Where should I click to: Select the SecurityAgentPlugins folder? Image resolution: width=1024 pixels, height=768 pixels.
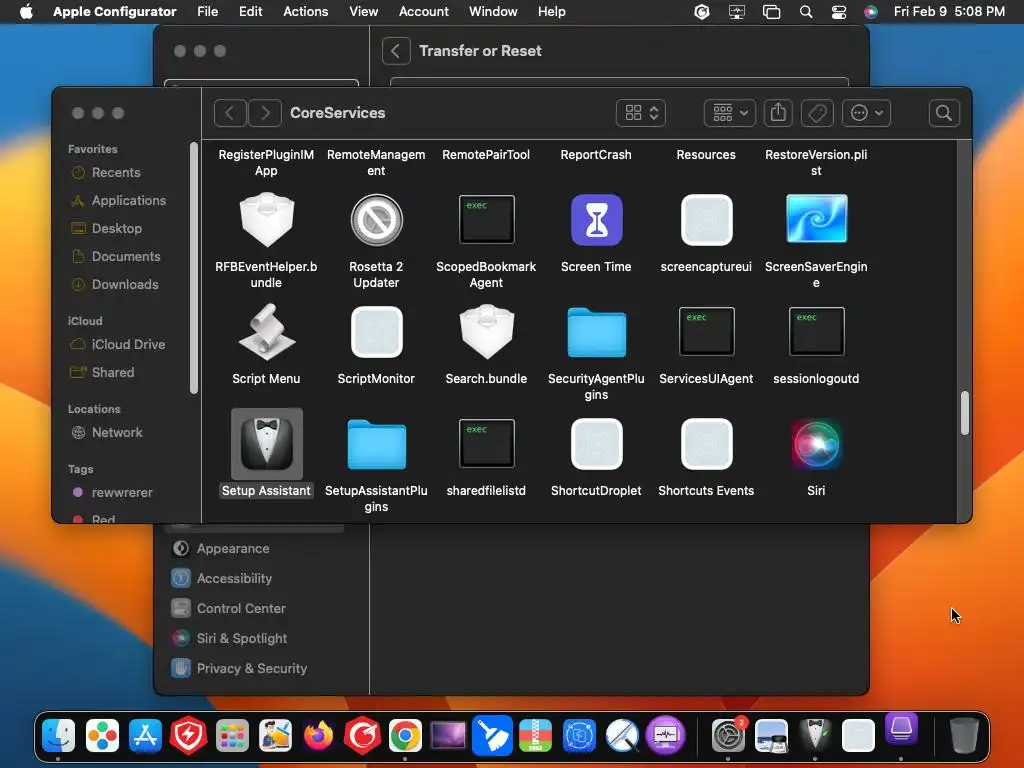(596, 332)
